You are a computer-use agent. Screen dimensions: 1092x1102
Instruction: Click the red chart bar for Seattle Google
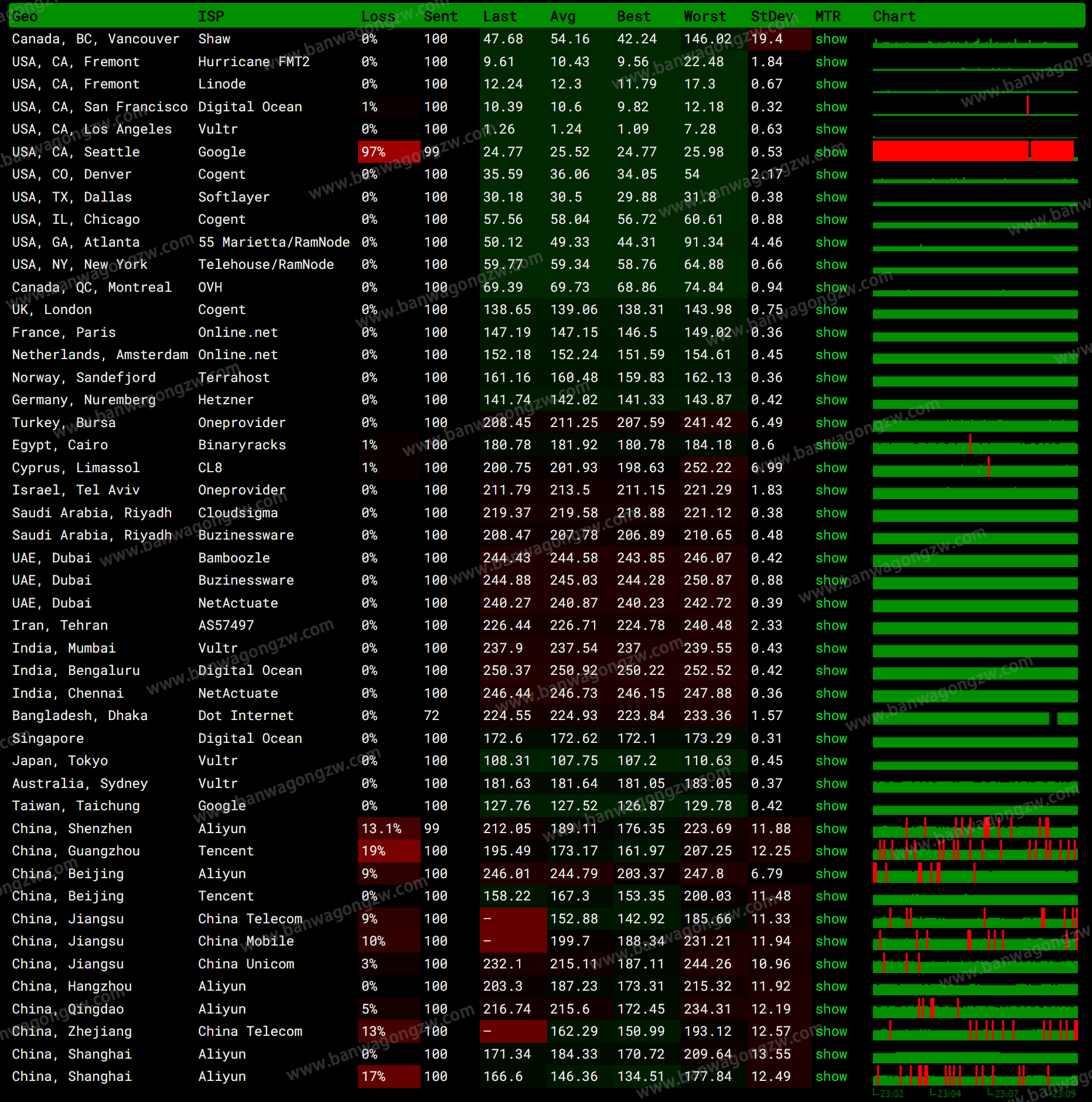pos(975,151)
